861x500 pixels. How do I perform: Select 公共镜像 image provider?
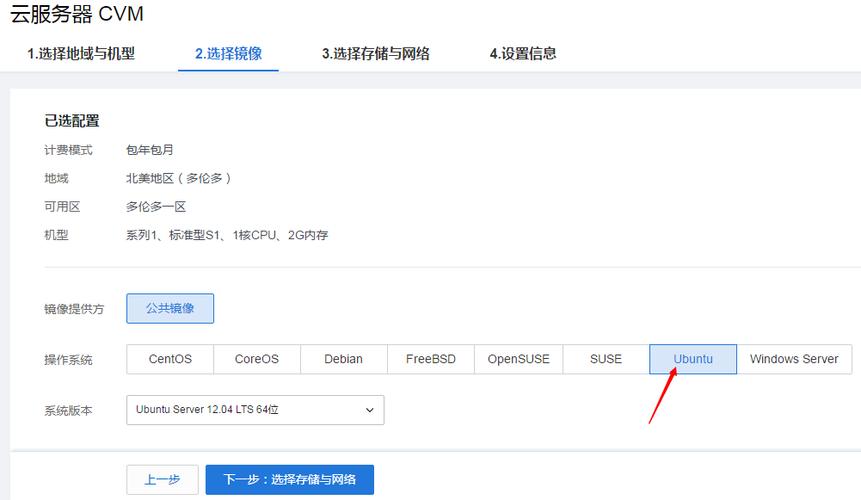click(170, 308)
